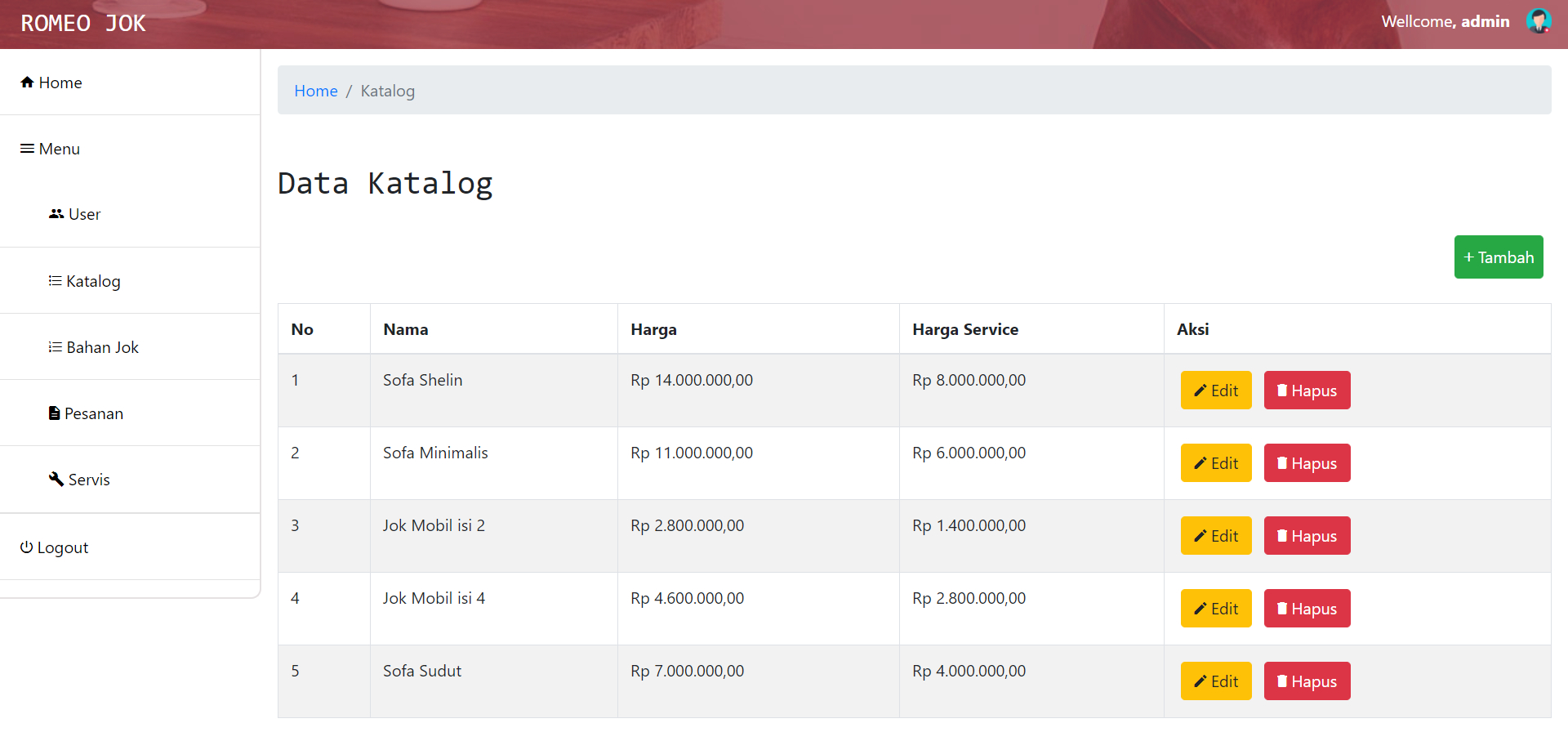Click the wrench icon beside Servis
The height and width of the screenshot is (750, 1568).
[56, 480]
